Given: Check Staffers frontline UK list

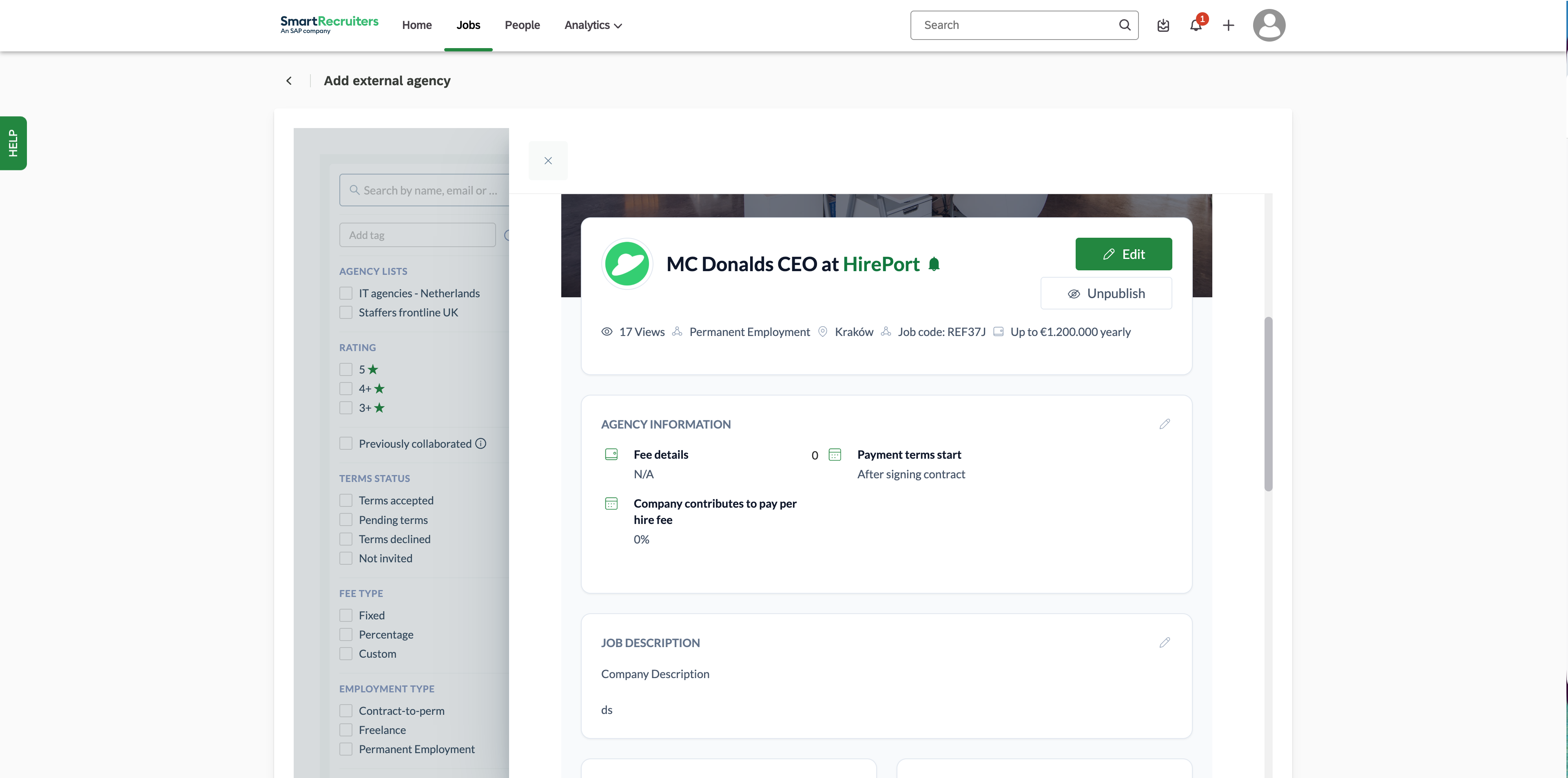Looking at the screenshot, I should (x=346, y=313).
